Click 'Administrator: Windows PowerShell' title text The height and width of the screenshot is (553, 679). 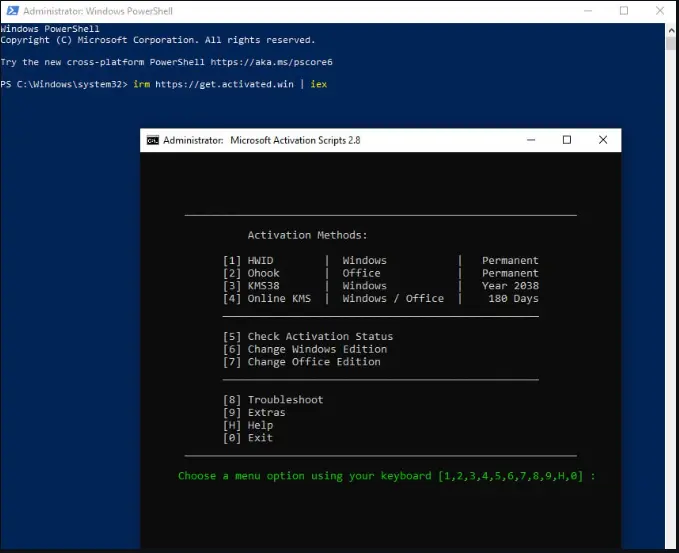98,11
